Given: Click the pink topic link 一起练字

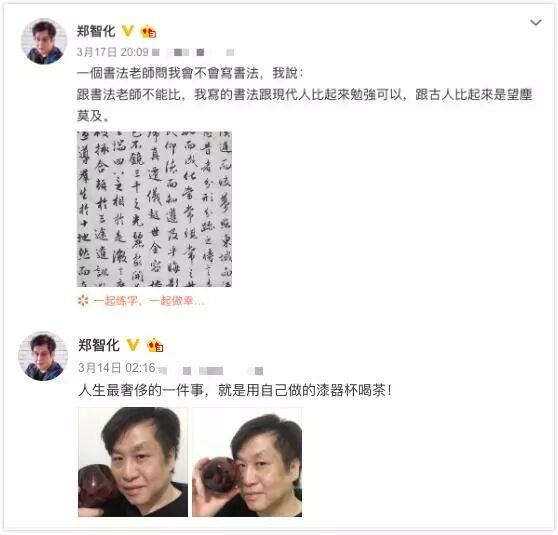Looking at the screenshot, I should (149, 301).
